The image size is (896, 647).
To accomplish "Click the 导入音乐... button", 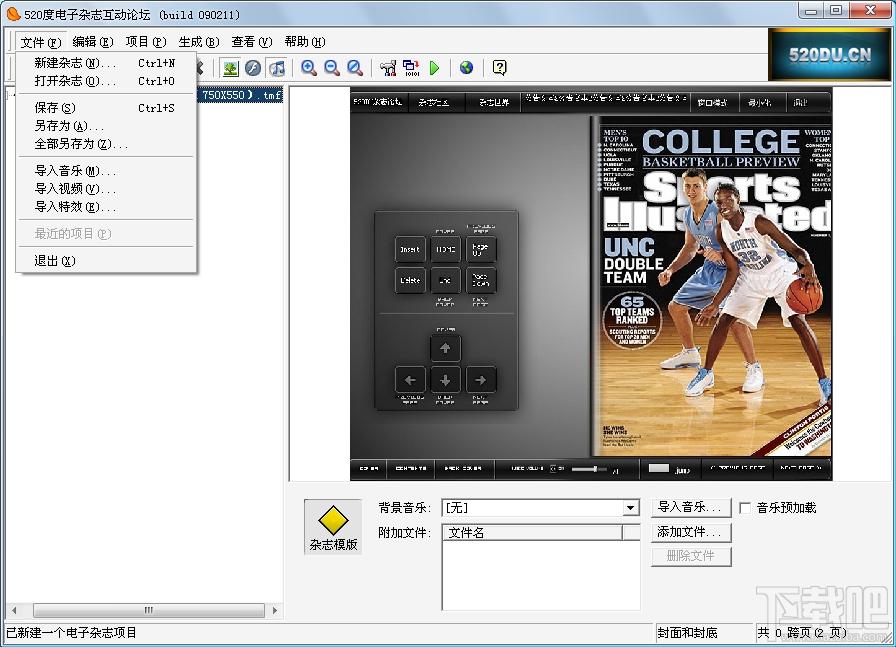I will coord(691,507).
